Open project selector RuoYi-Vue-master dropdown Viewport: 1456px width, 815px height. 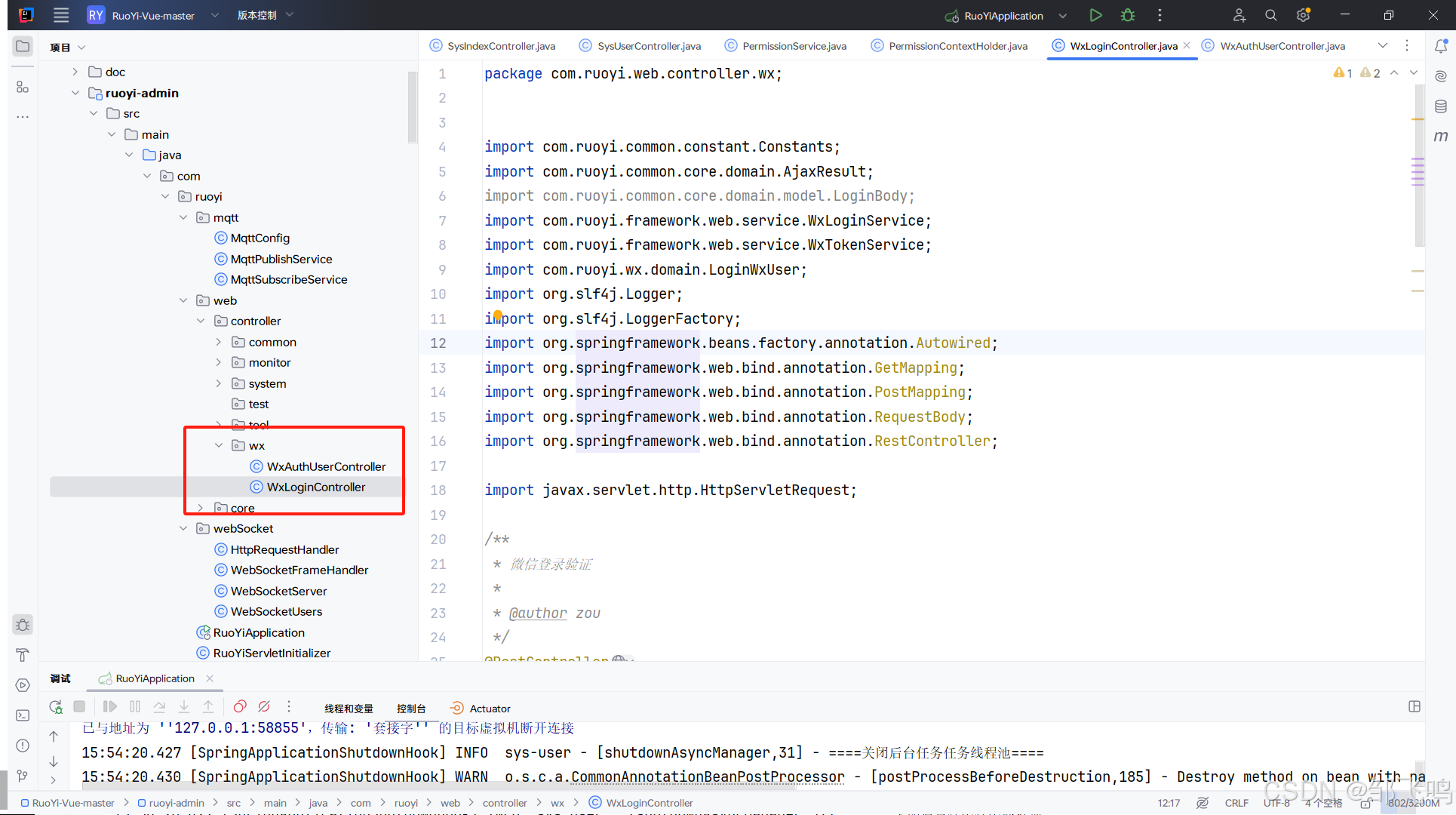[x=153, y=15]
